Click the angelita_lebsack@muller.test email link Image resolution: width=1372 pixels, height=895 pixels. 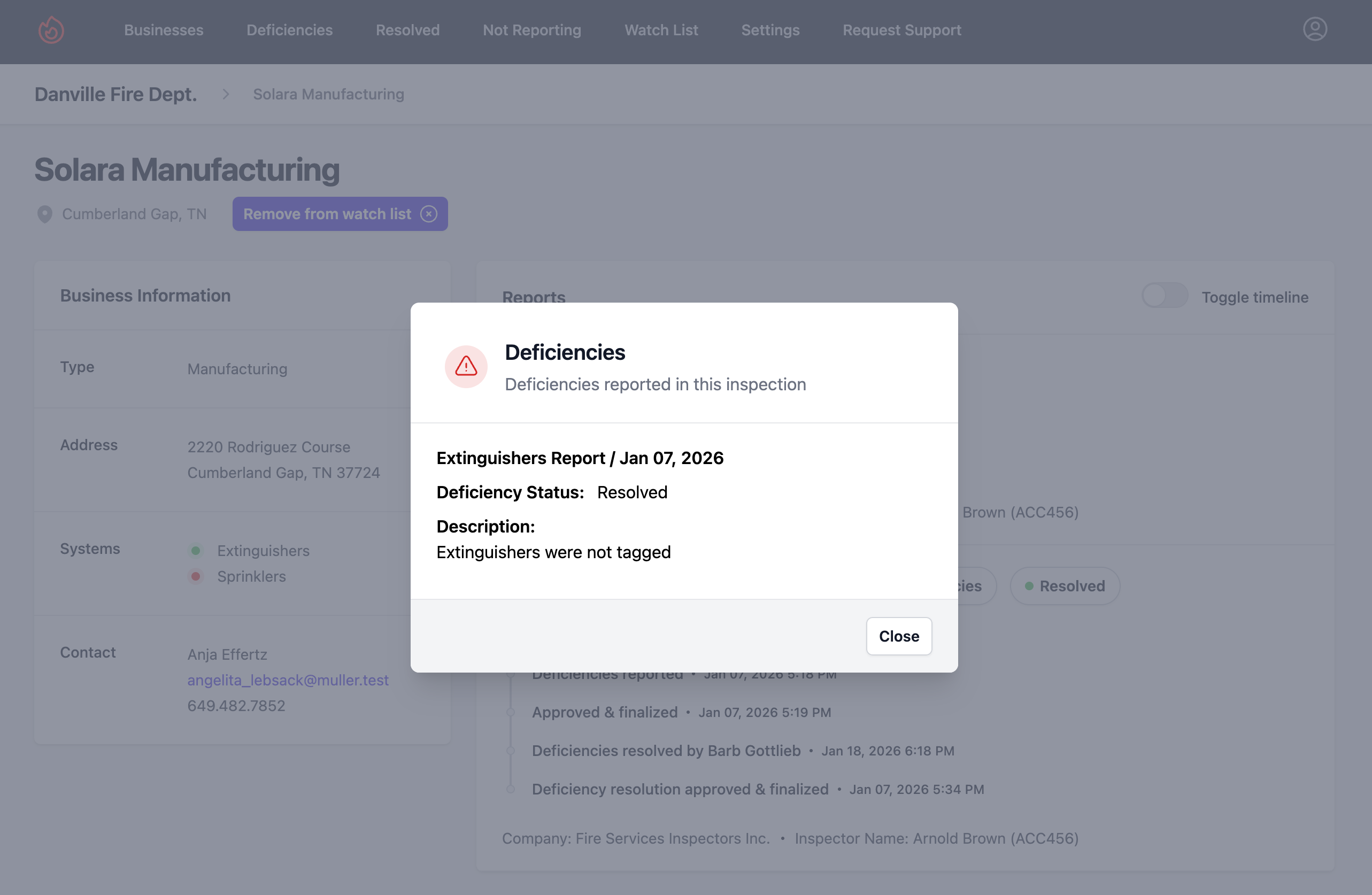(288, 680)
